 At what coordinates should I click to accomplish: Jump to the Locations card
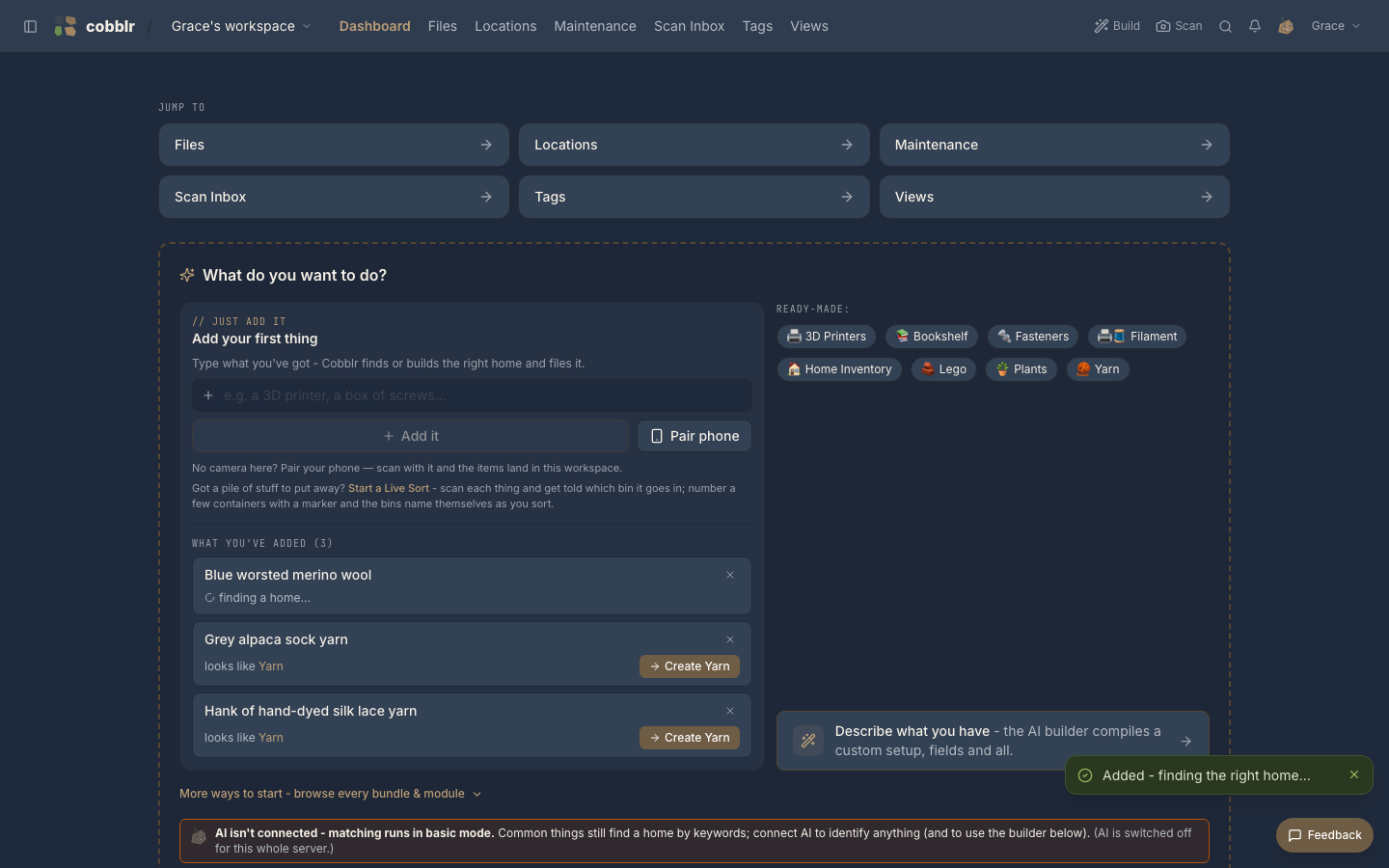(694, 145)
